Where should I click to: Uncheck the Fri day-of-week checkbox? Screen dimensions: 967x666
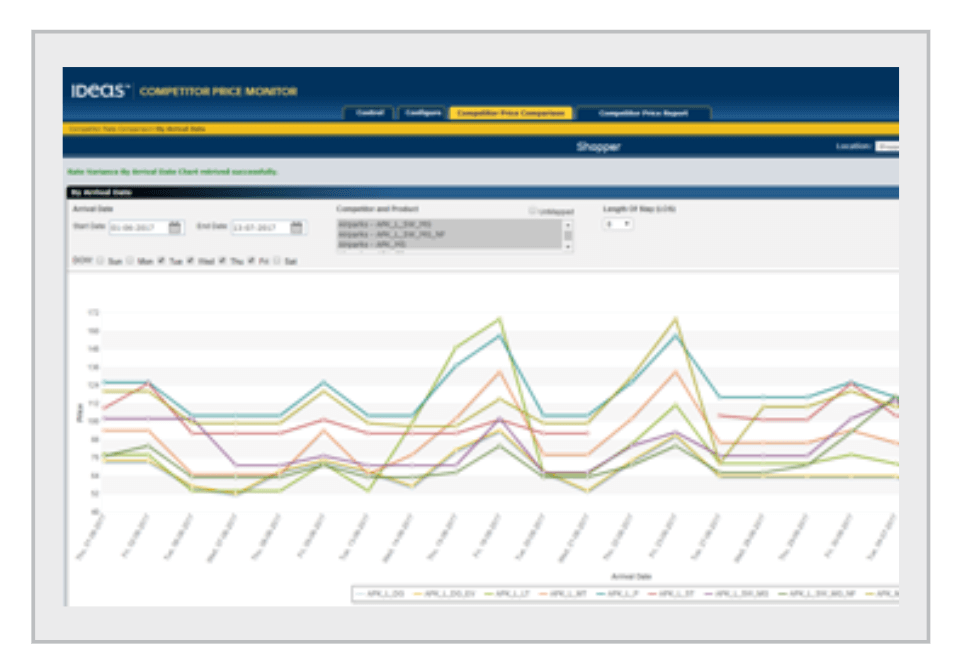pyautogui.click(x=249, y=258)
